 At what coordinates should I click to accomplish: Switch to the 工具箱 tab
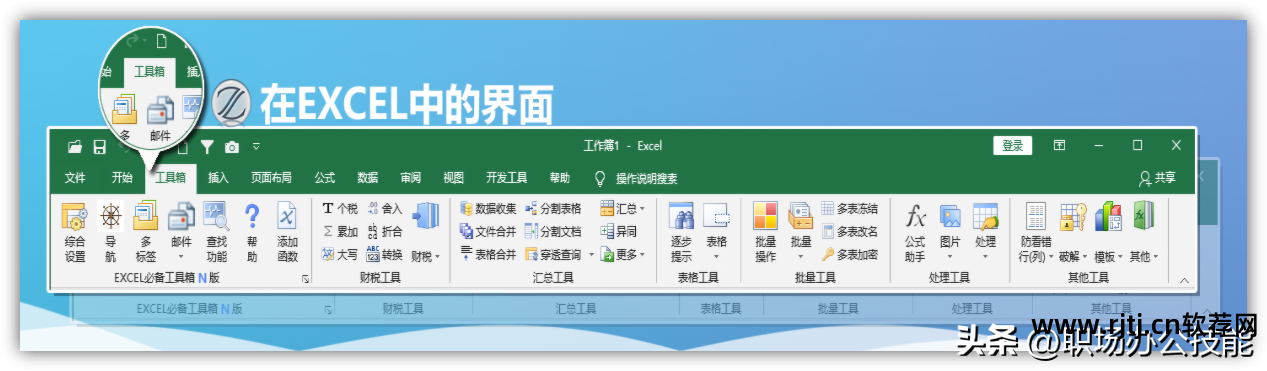tap(170, 178)
